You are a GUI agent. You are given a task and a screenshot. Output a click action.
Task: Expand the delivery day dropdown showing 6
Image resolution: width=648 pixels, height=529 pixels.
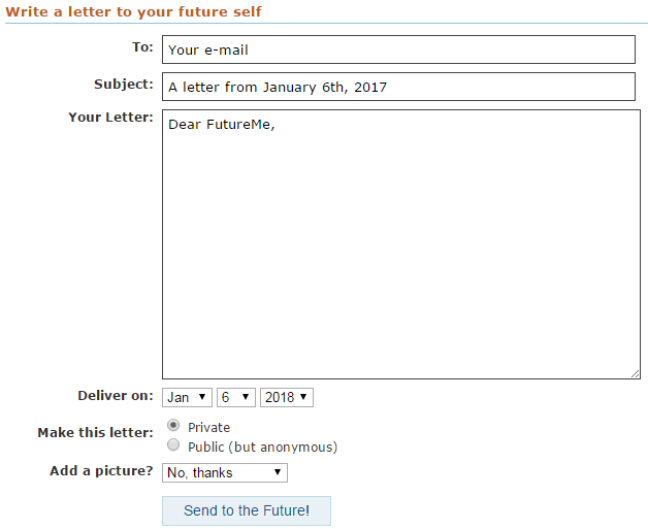(x=236, y=397)
